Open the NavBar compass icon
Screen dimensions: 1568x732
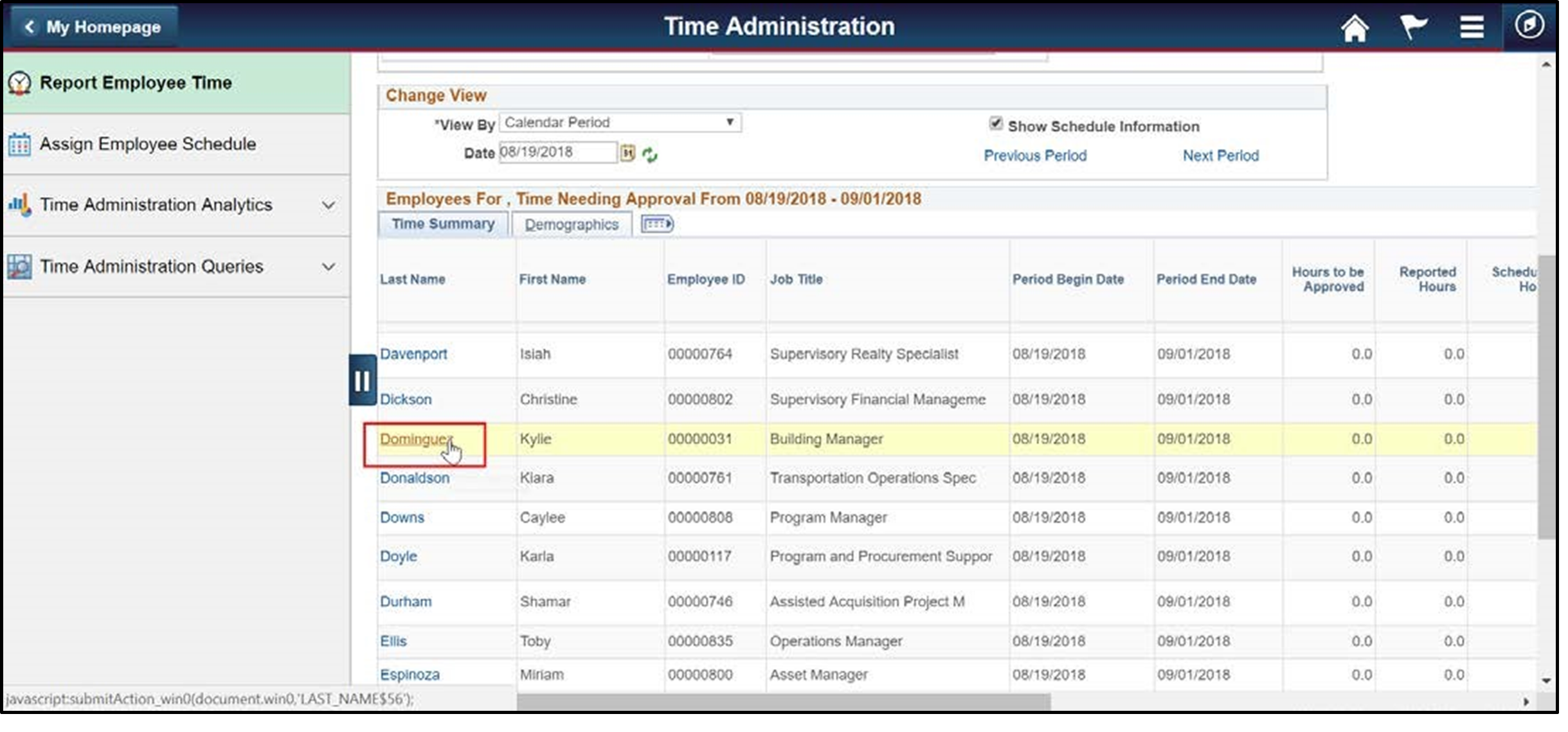point(1529,26)
